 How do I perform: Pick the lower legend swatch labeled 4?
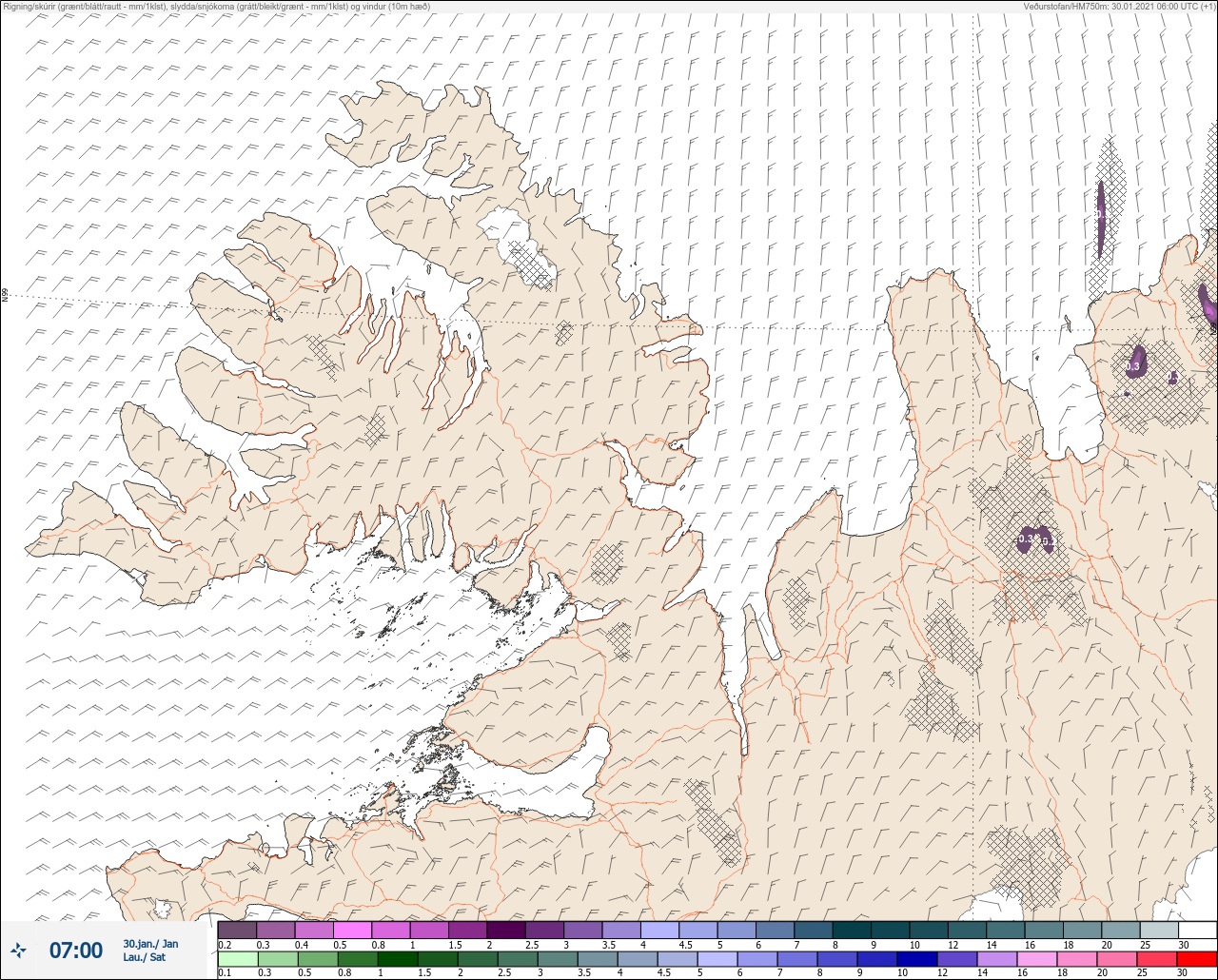tap(637, 958)
